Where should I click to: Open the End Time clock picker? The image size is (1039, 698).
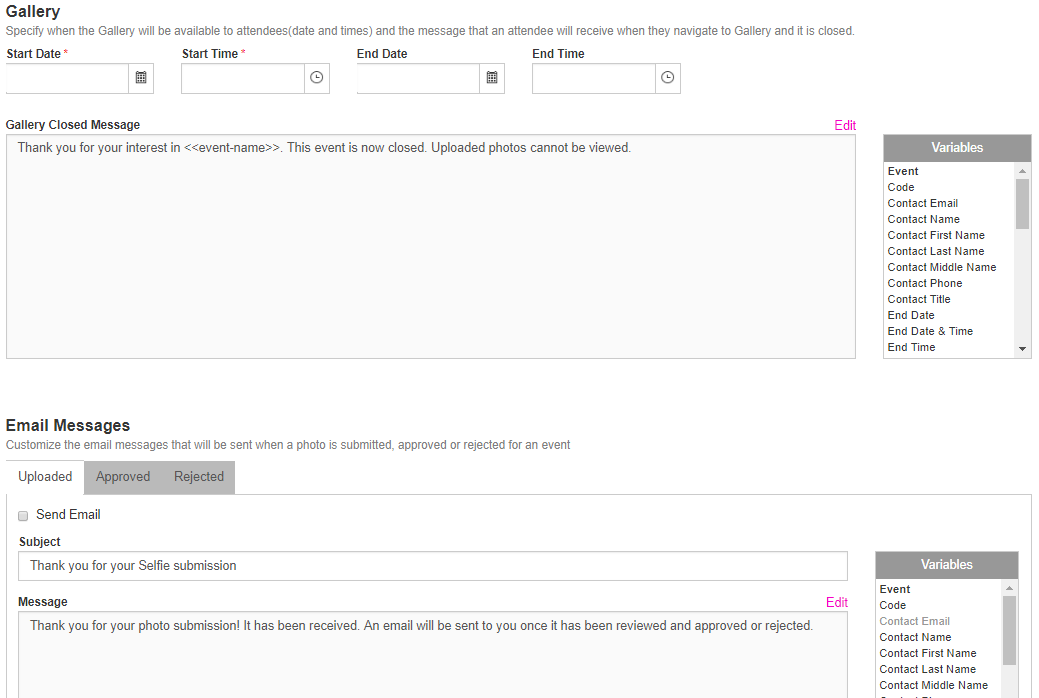click(668, 78)
